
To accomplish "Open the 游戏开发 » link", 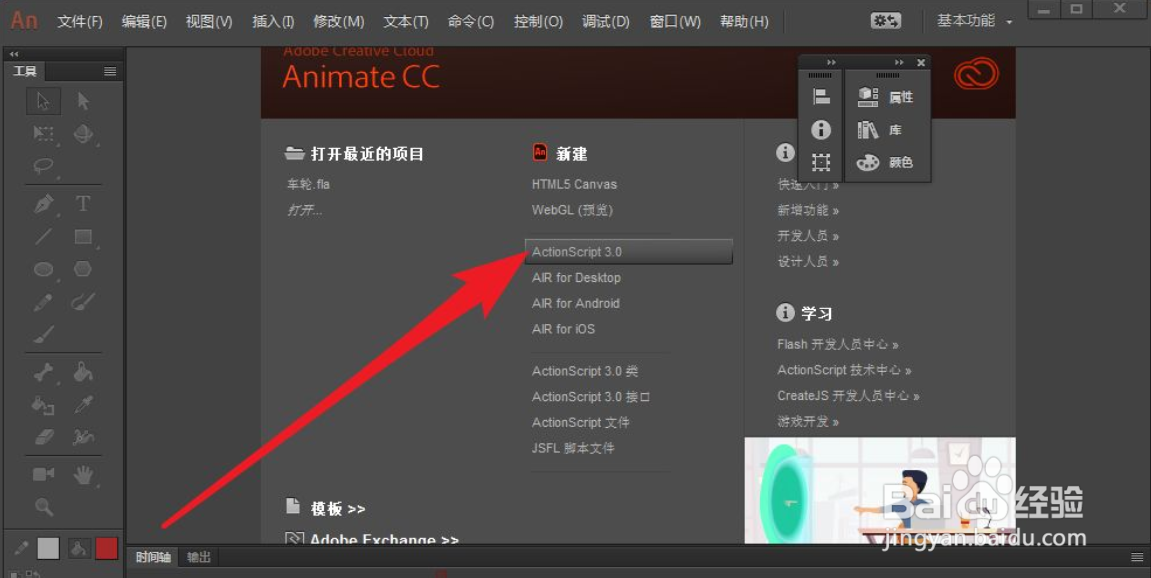I will (807, 422).
